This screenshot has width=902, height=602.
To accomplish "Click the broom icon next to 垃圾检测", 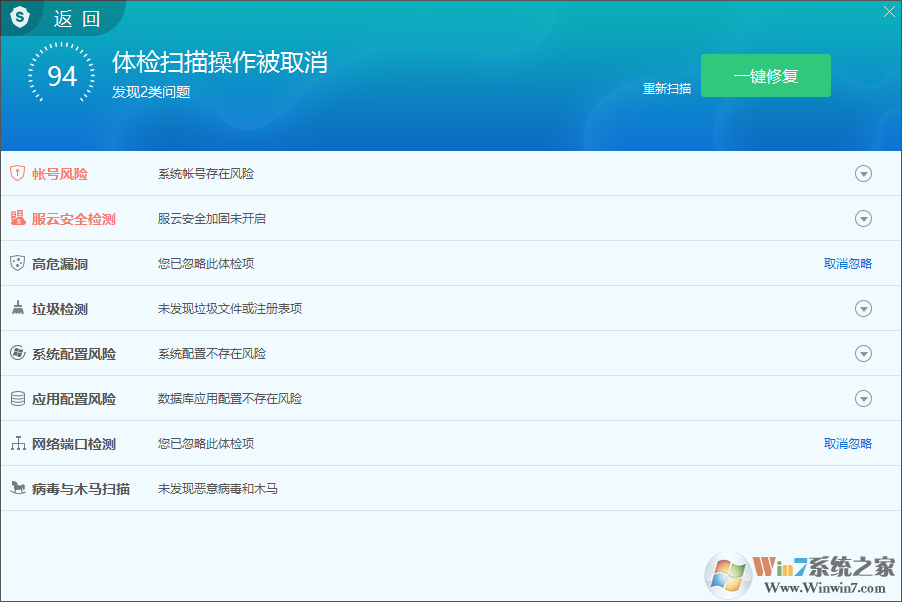I will coord(16,308).
